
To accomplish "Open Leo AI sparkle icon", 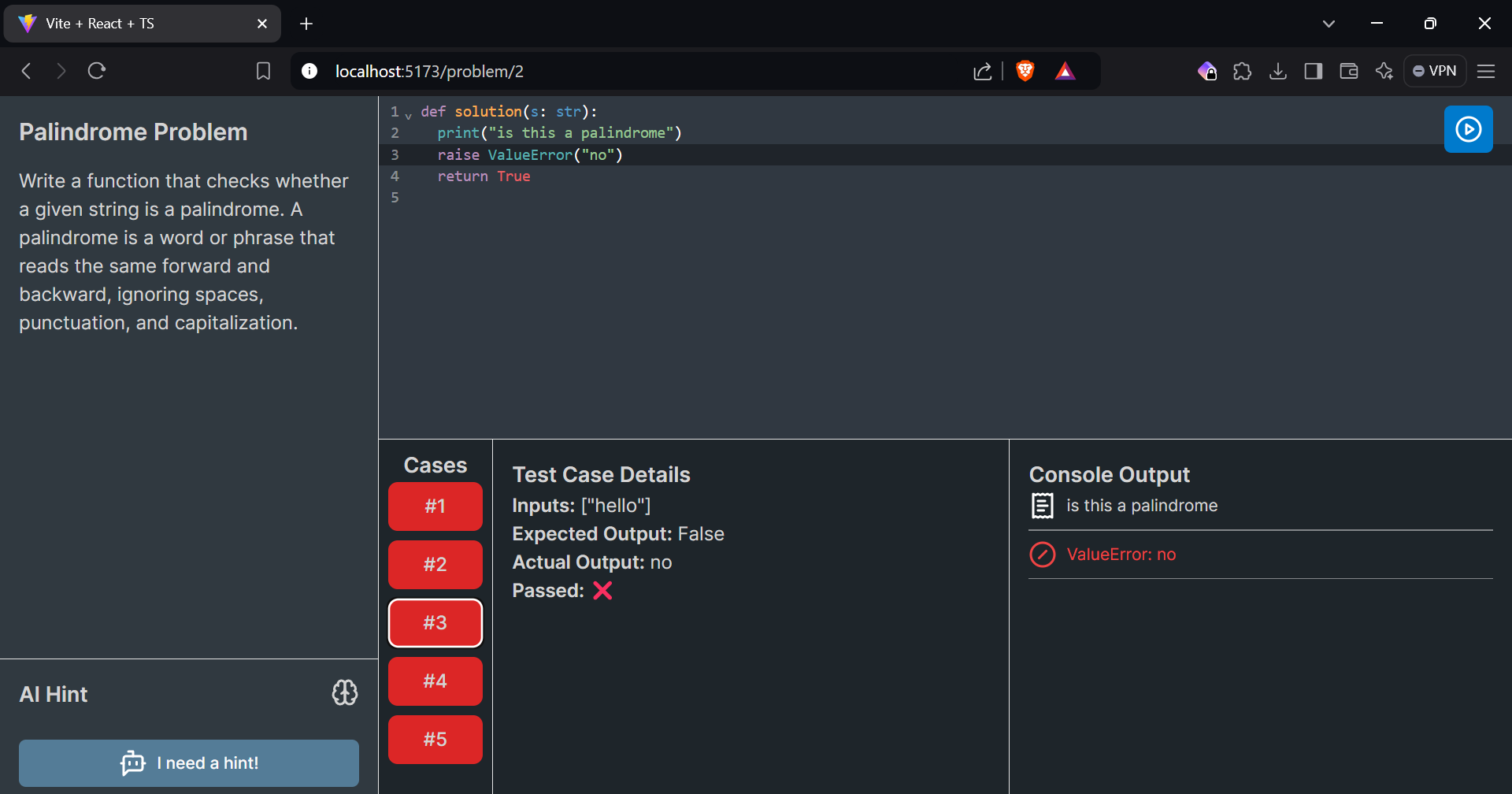I will point(1384,72).
